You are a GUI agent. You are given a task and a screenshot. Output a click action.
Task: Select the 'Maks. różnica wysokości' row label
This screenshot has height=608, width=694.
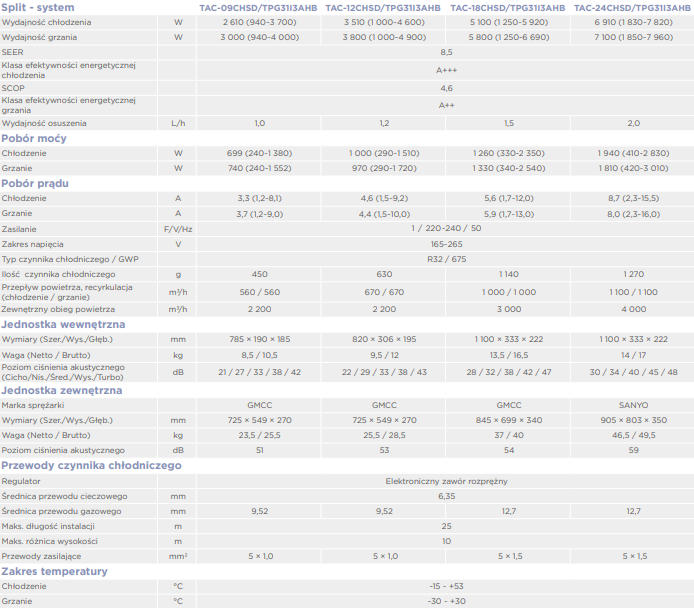tap(49, 542)
